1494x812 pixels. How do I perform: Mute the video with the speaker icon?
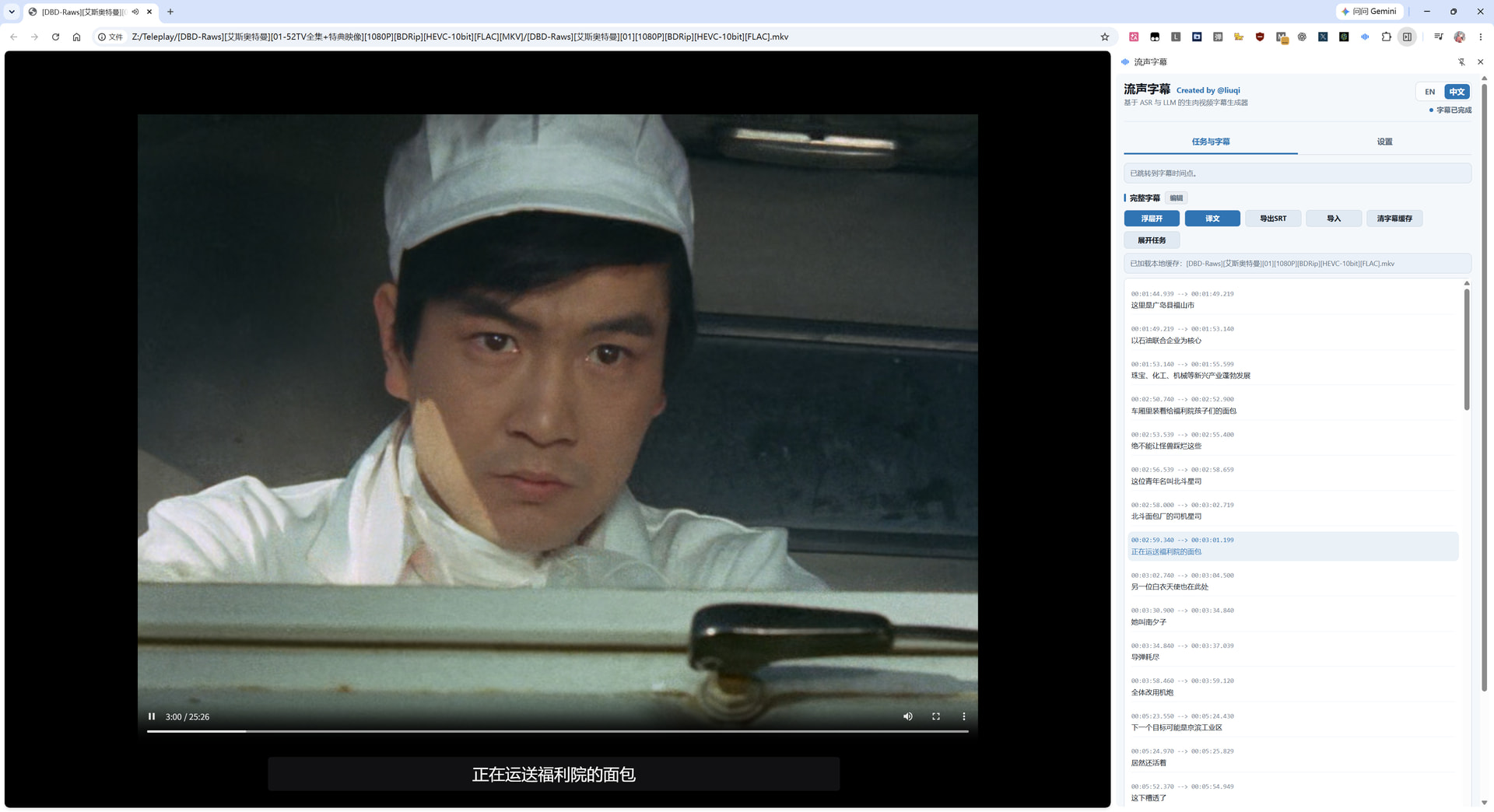(x=907, y=716)
